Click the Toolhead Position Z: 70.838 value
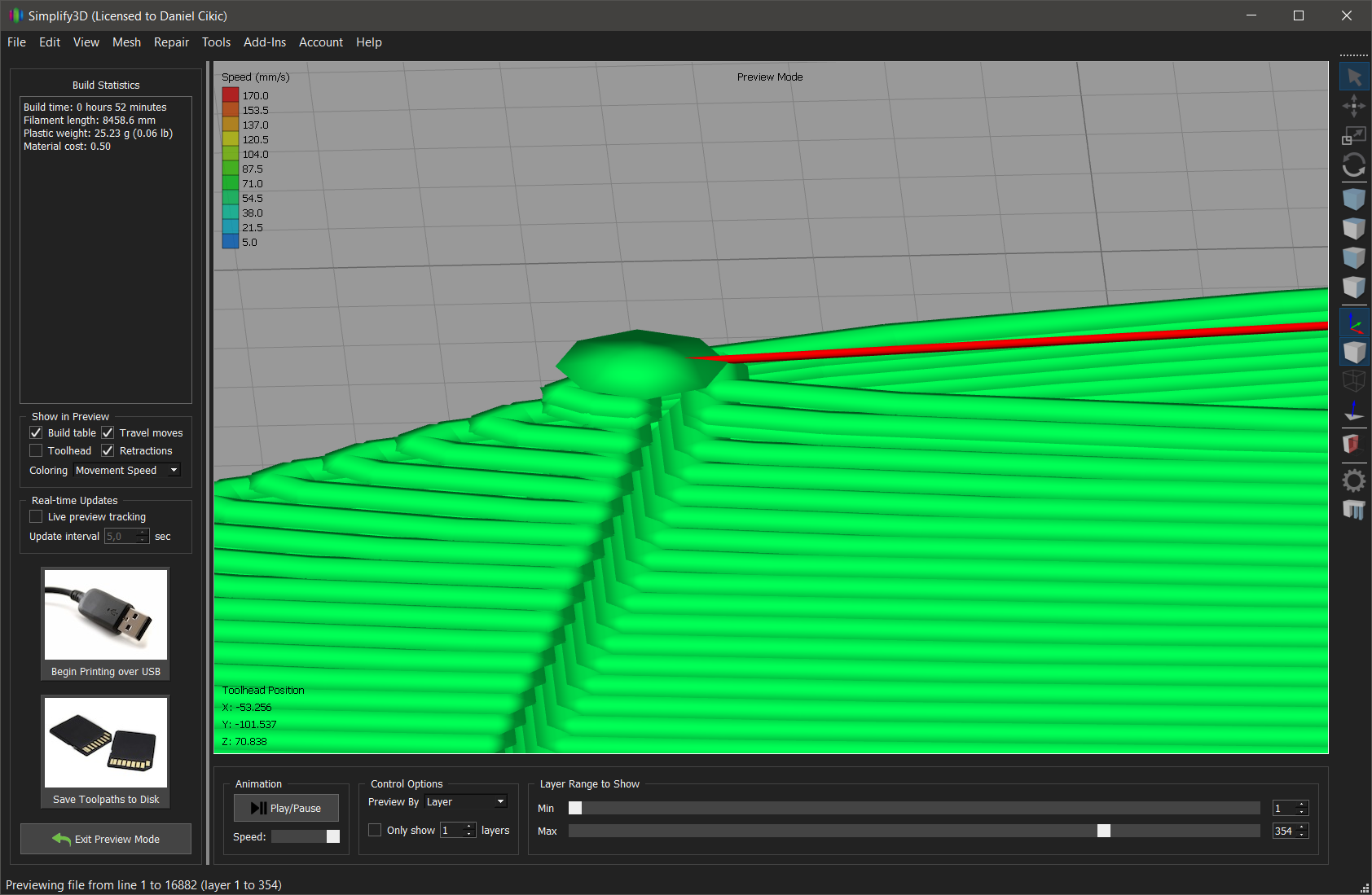The image size is (1372, 895). (244, 741)
